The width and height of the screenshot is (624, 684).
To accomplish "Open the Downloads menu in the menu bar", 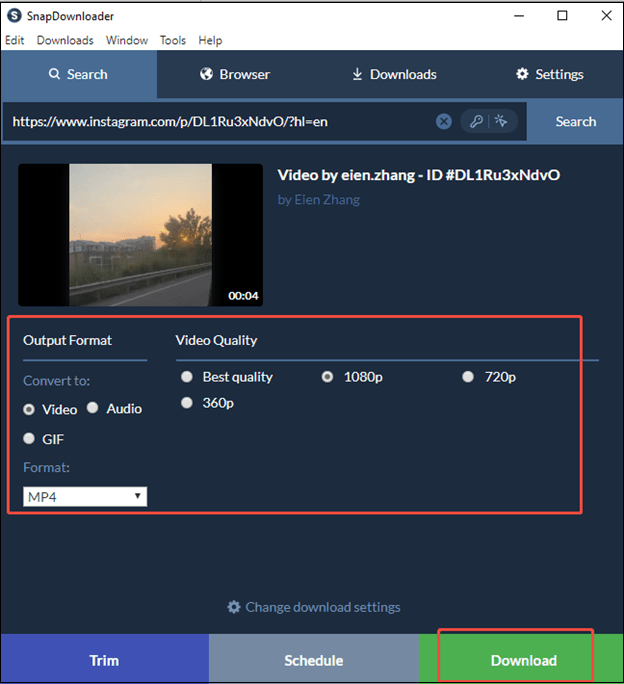I will pyautogui.click(x=65, y=40).
